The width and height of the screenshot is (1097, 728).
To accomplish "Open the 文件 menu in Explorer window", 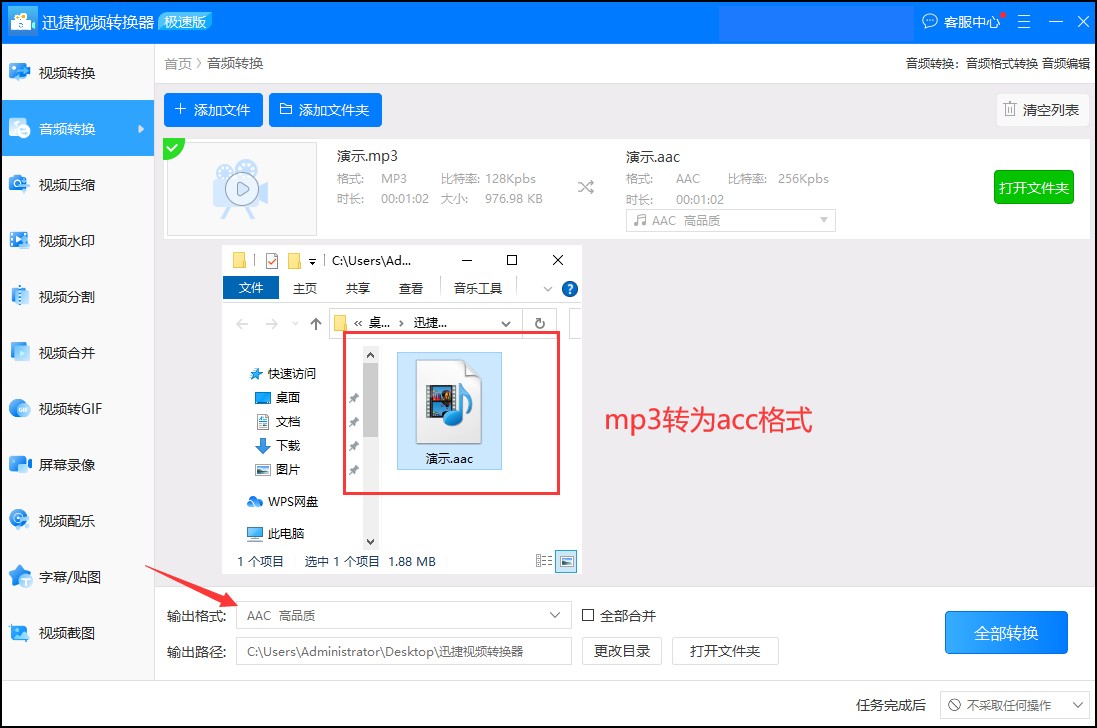I will click(x=251, y=288).
